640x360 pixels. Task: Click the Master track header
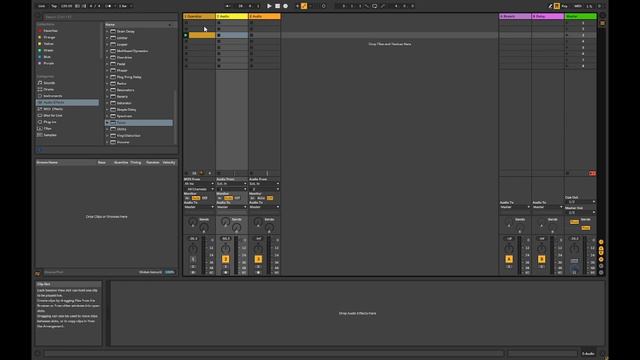pyautogui.click(x=580, y=16)
